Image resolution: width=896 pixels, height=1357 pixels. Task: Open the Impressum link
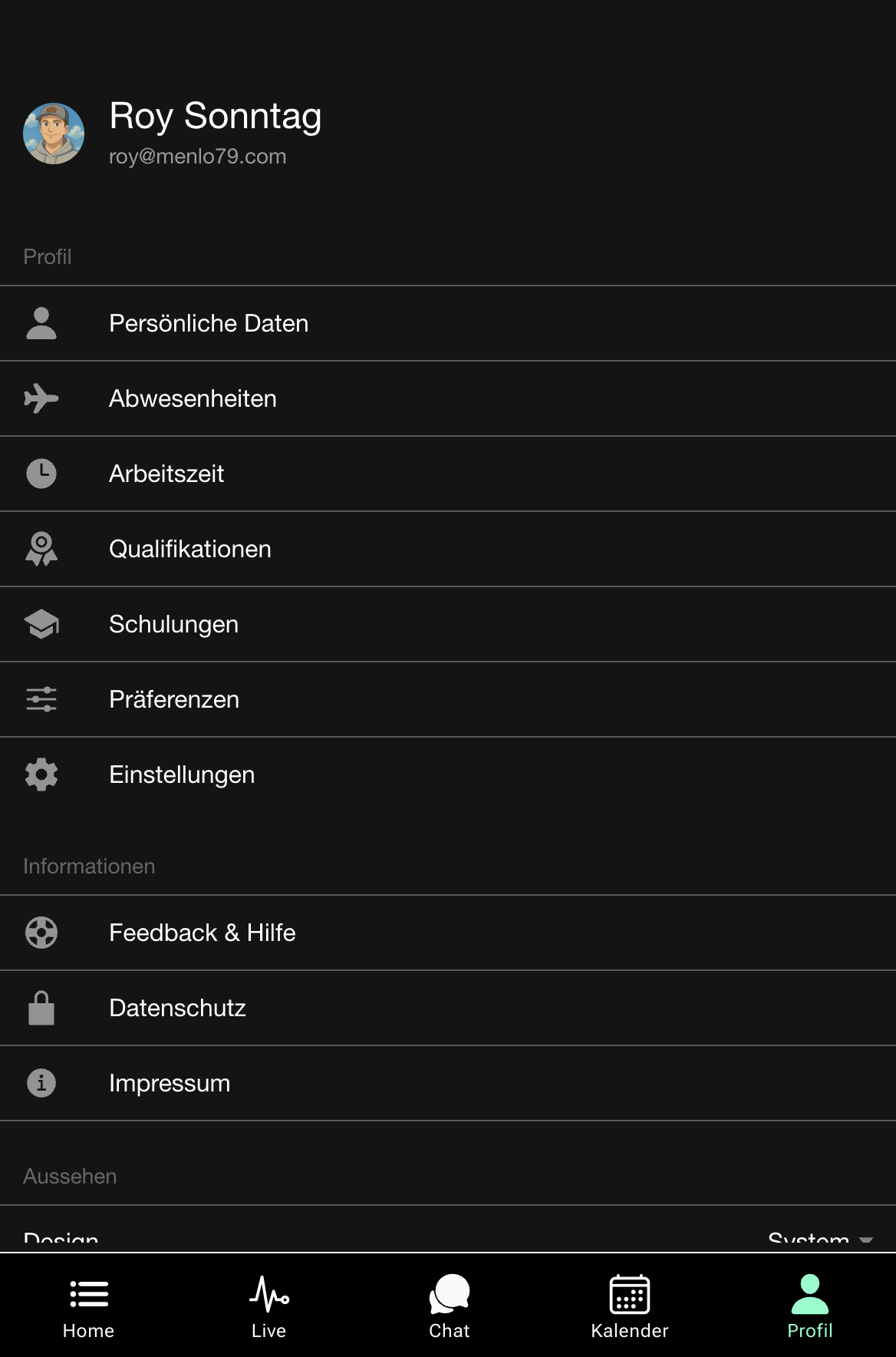(448, 1083)
